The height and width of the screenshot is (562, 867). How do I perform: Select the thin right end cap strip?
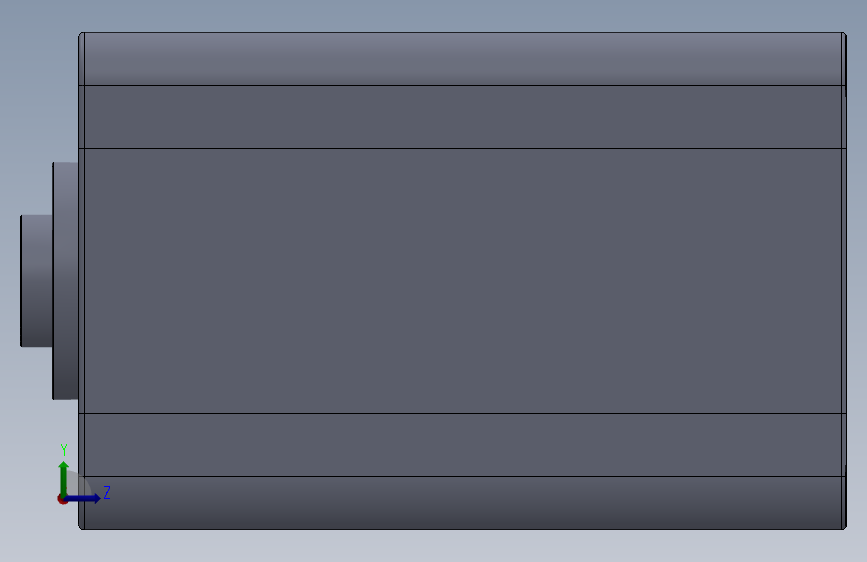click(844, 281)
